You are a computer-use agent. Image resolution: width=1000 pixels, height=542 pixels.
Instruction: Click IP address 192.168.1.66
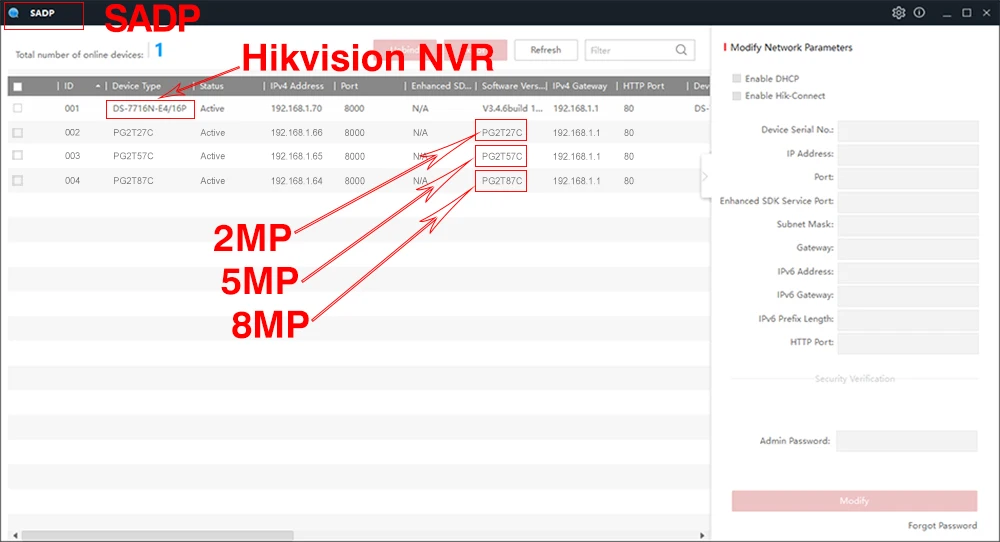[296, 133]
